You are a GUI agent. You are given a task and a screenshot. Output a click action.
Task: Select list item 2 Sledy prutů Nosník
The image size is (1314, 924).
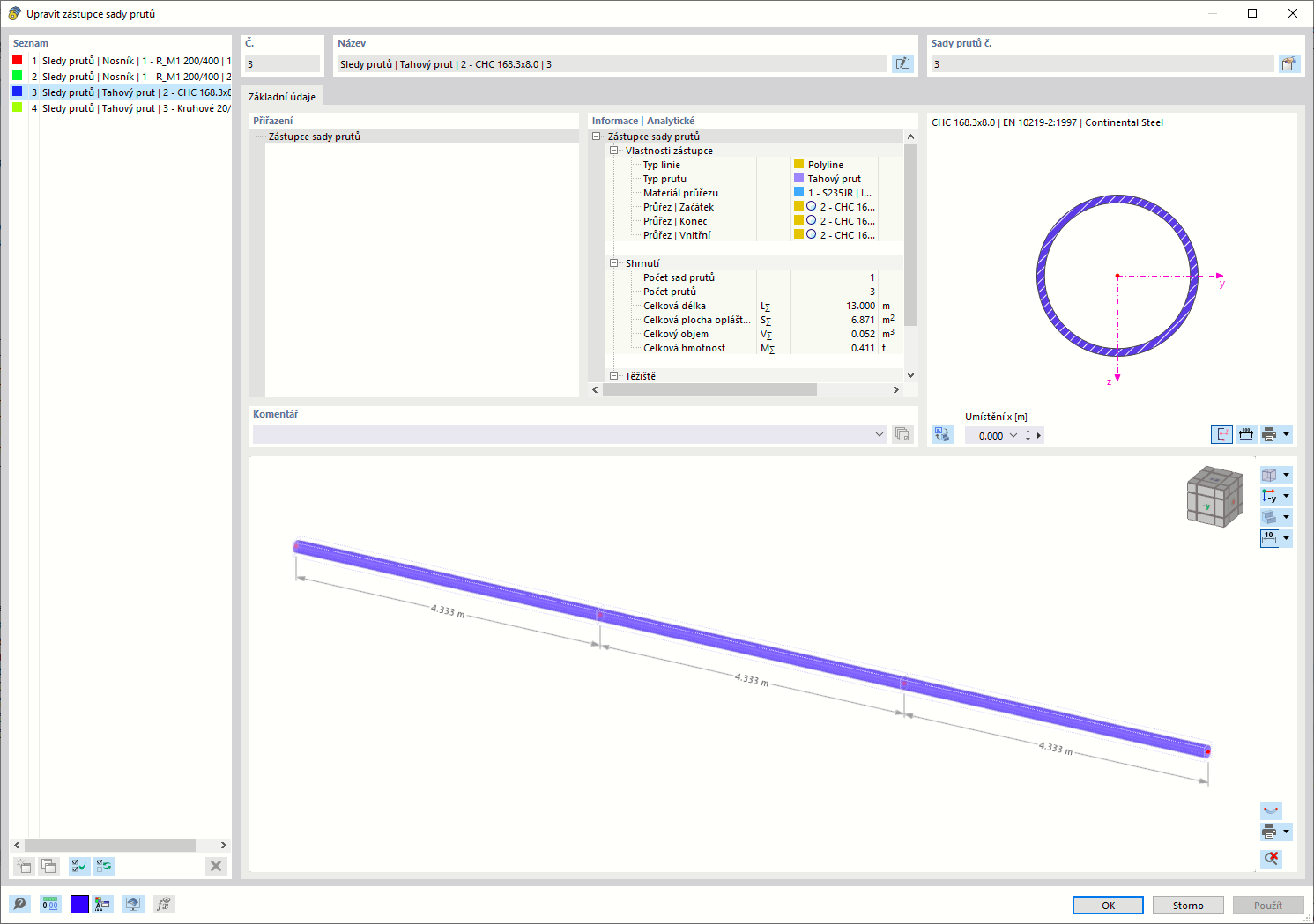click(x=121, y=77)
